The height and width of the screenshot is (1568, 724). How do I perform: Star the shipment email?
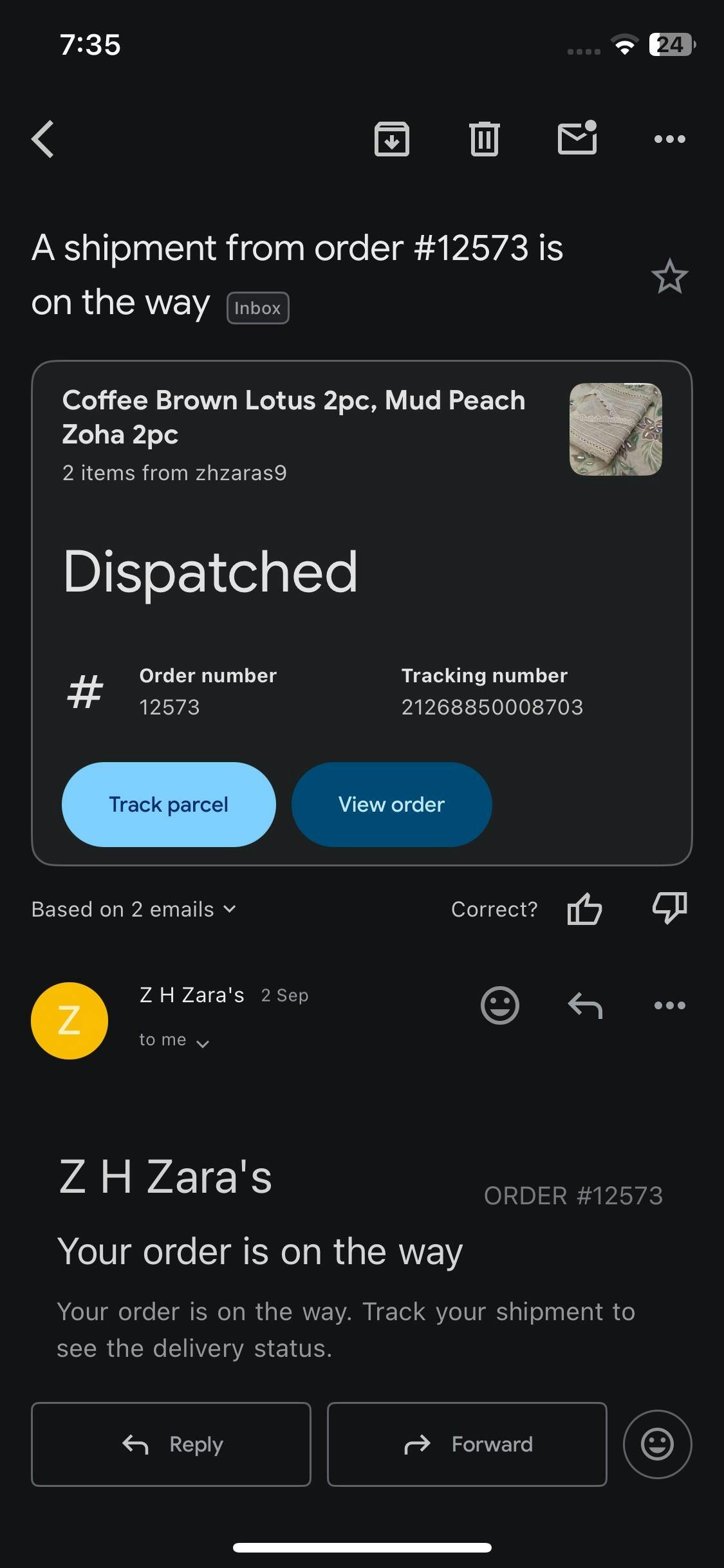(x=670, y=277)
